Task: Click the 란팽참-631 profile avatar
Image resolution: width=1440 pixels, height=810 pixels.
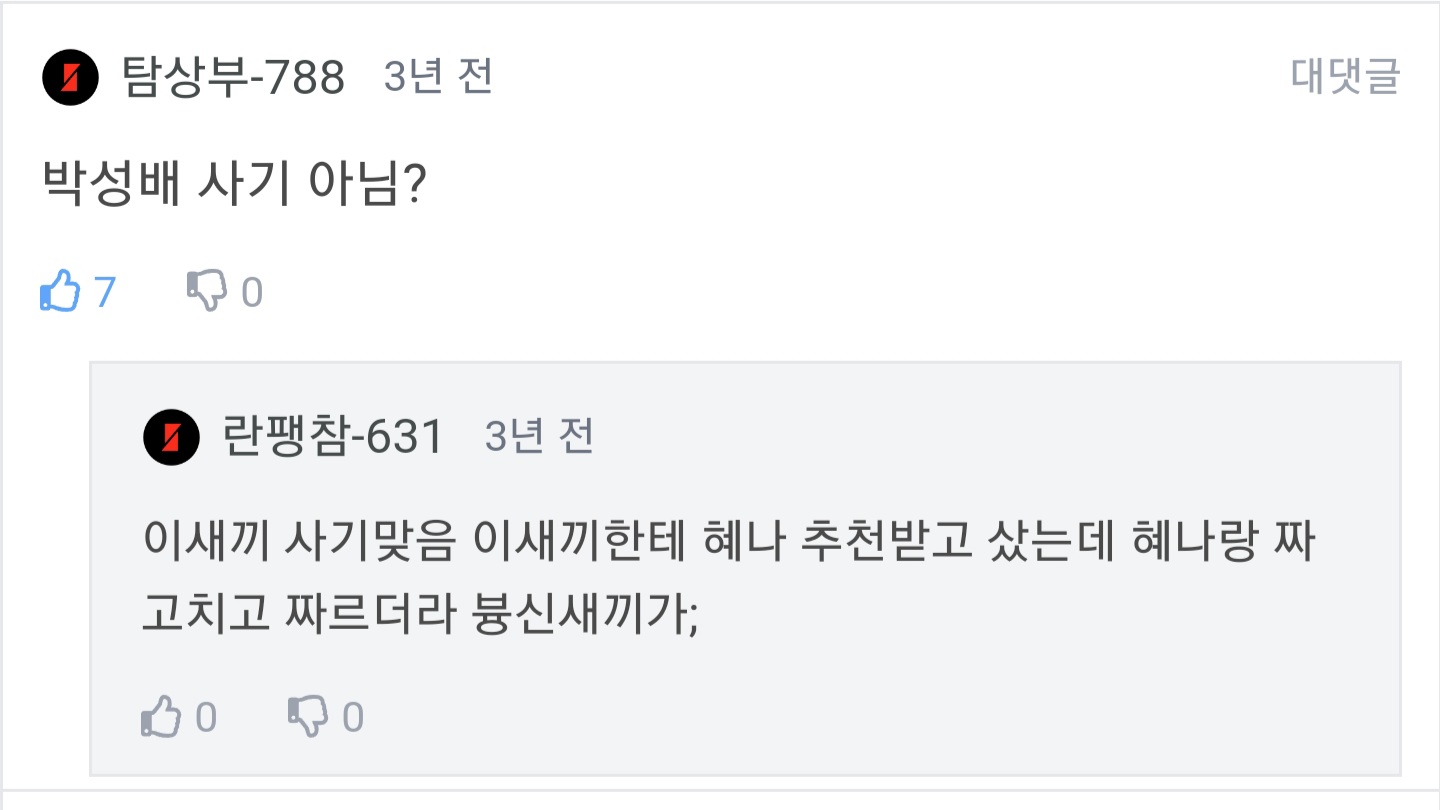Action: [x=171, y=438]
